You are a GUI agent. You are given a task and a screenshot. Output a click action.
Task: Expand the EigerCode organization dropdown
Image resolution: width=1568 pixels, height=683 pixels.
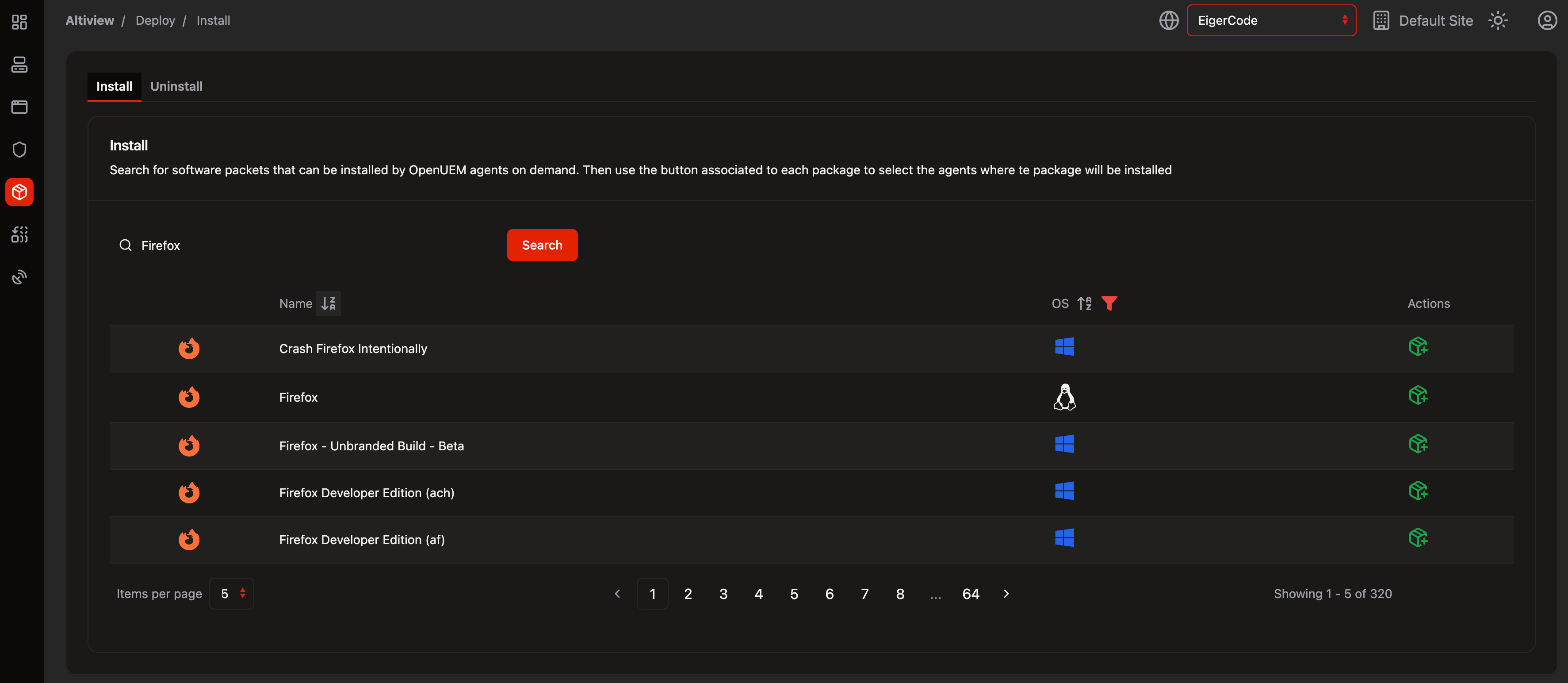coord(1271,21)
